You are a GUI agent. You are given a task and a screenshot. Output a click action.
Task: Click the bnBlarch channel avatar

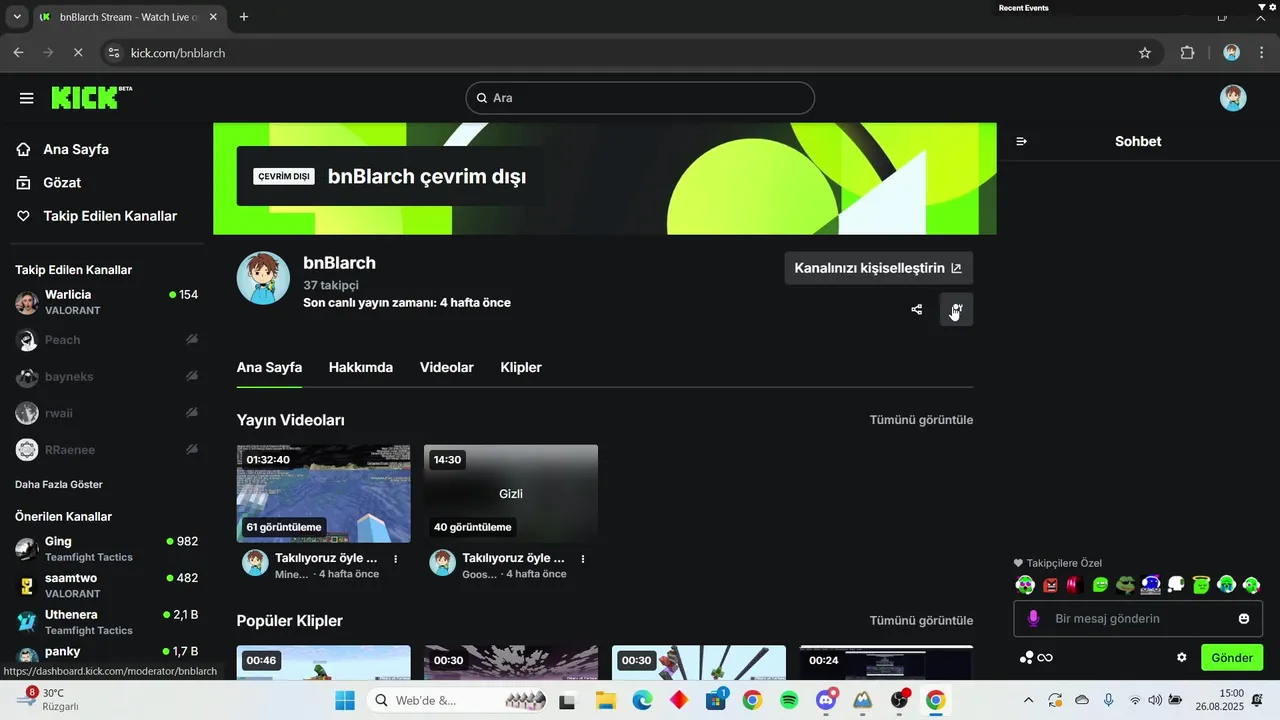point(263,278)
